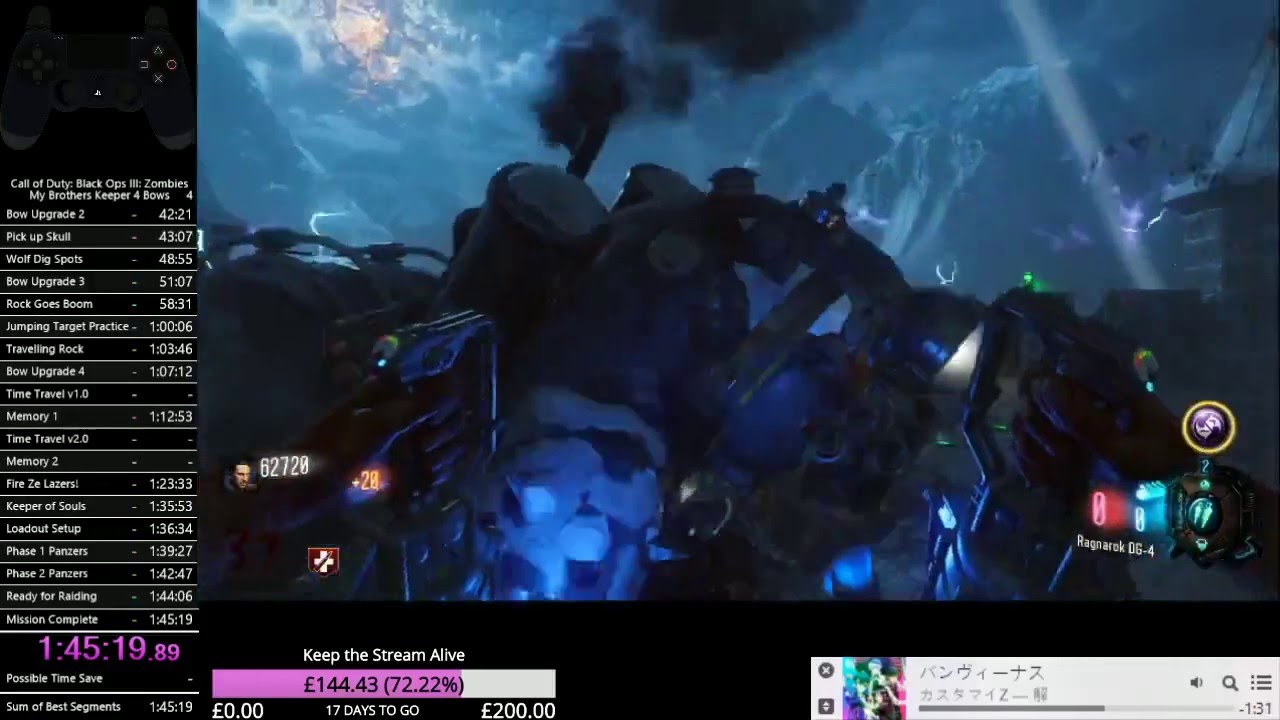This screenshot has height=720, width=1280.
Task: Select the 'Bow Upgrade 3' split
Action: click(99, 282)
